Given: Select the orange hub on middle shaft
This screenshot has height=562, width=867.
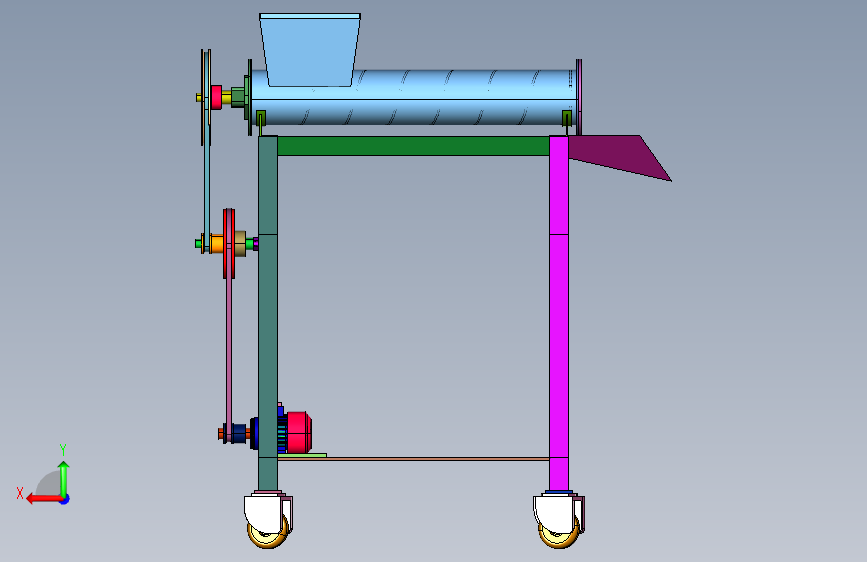Looking at the screenshot, I should [217, 244].
